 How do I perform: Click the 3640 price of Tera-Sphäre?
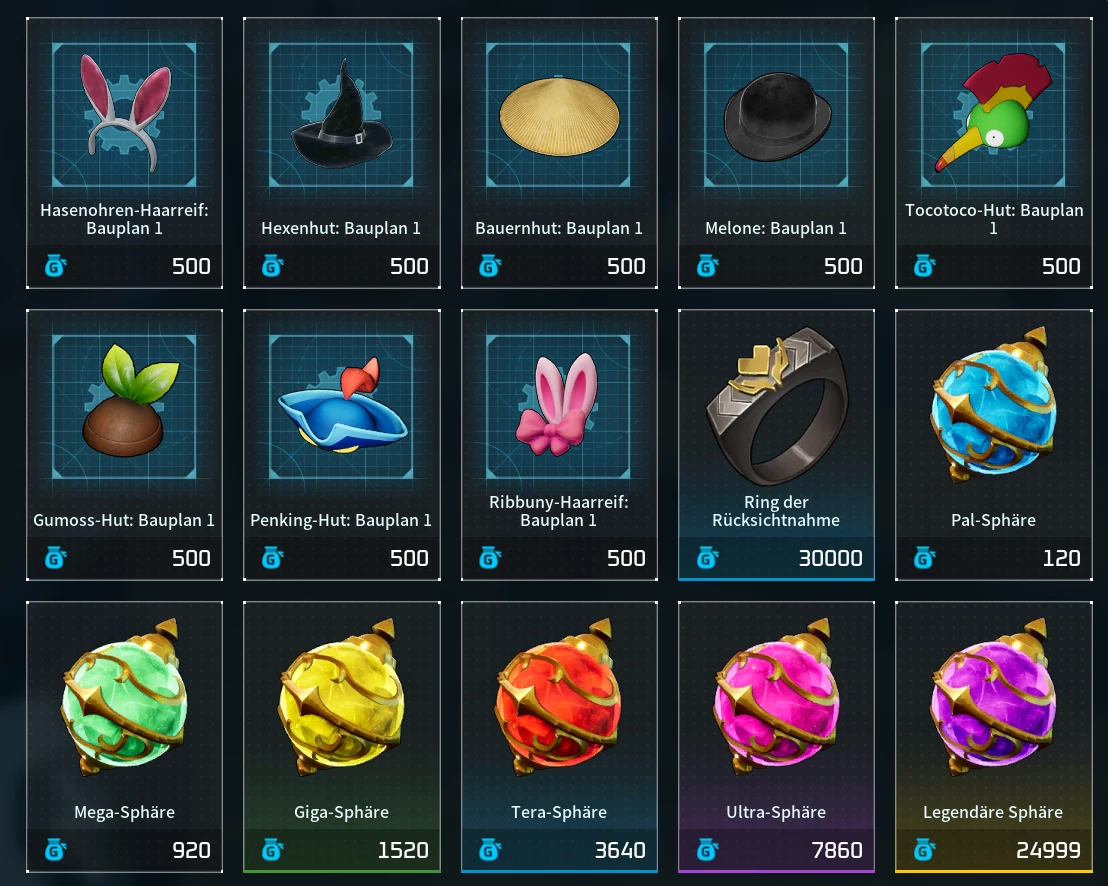click(620, 850)
